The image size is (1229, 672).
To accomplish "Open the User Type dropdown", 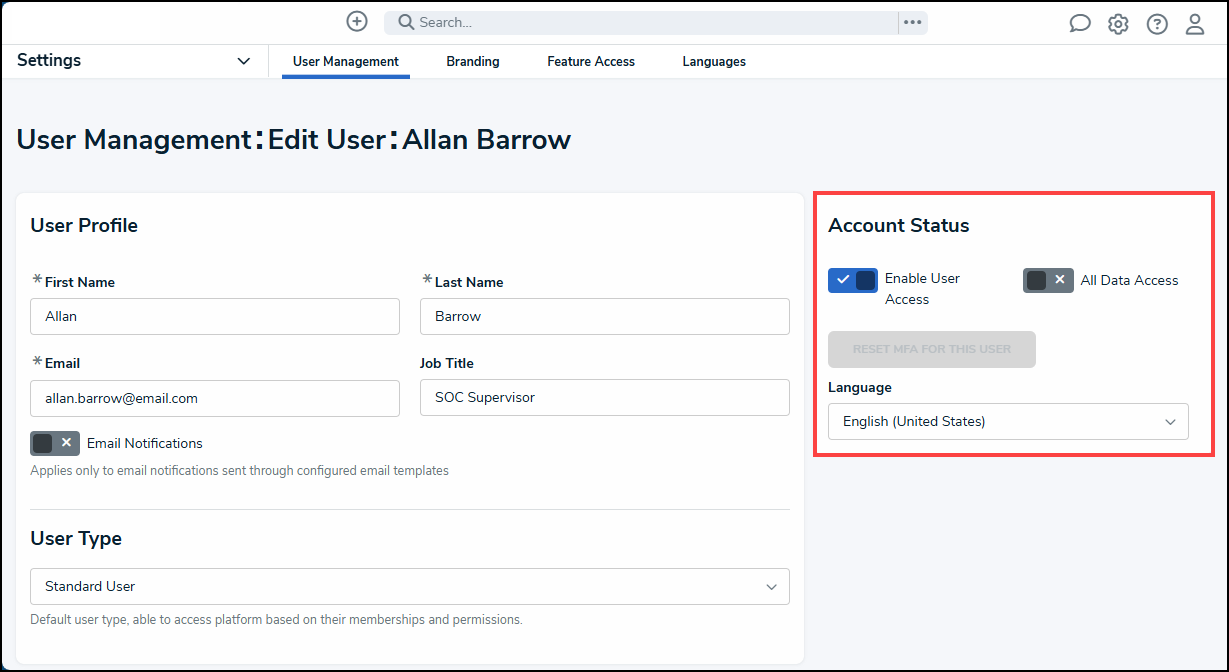I will (410, 587).
